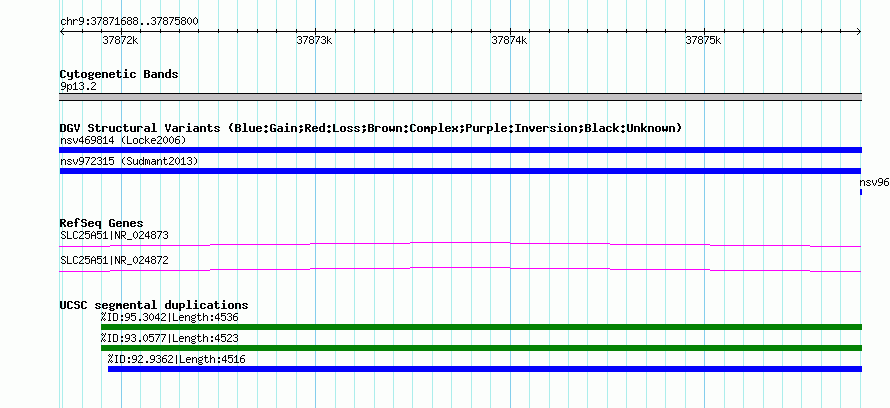Click the chr9:37871688..37875800 coordinate label
Viewport: 890px width, 408px height.
tap(129, 22)
